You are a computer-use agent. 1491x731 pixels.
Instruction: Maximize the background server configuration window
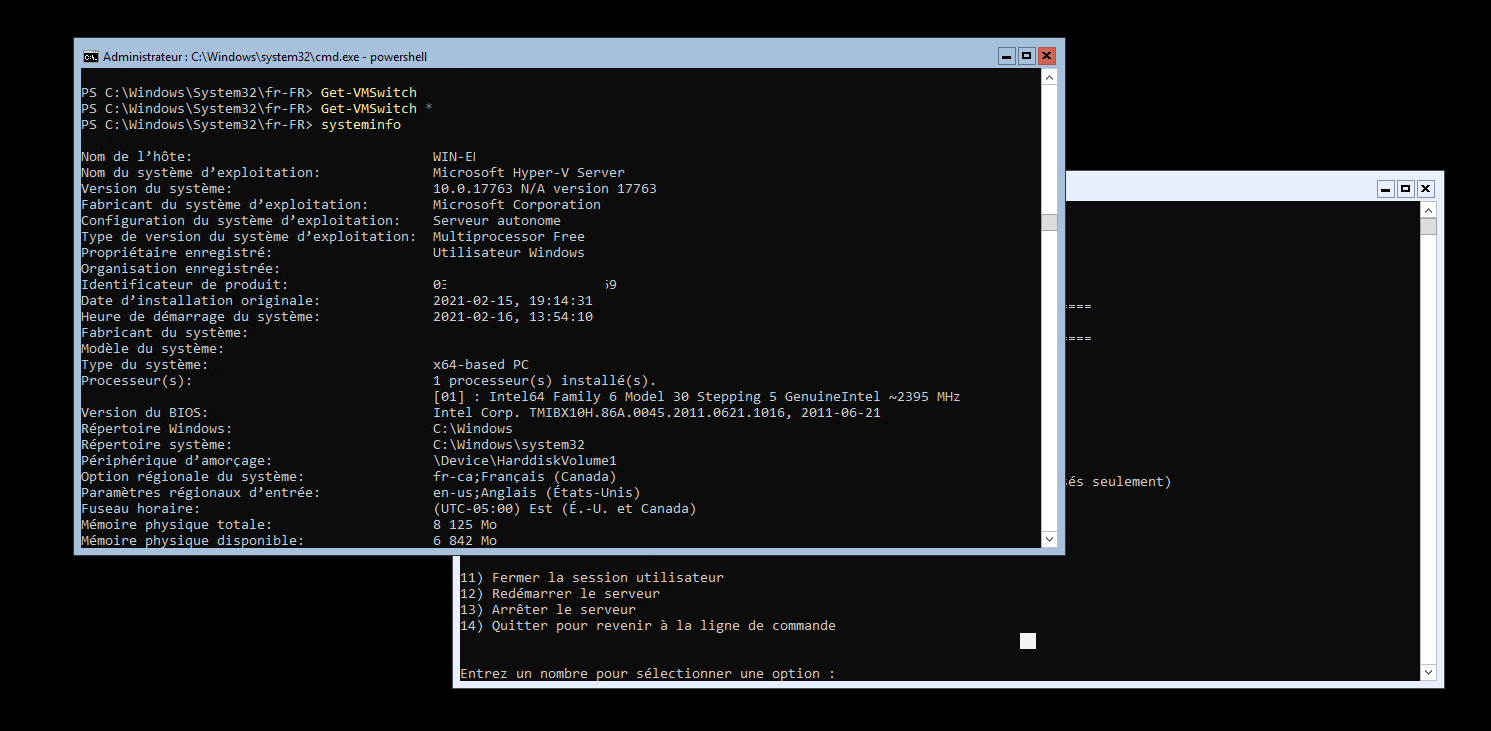click(1406, 188)
